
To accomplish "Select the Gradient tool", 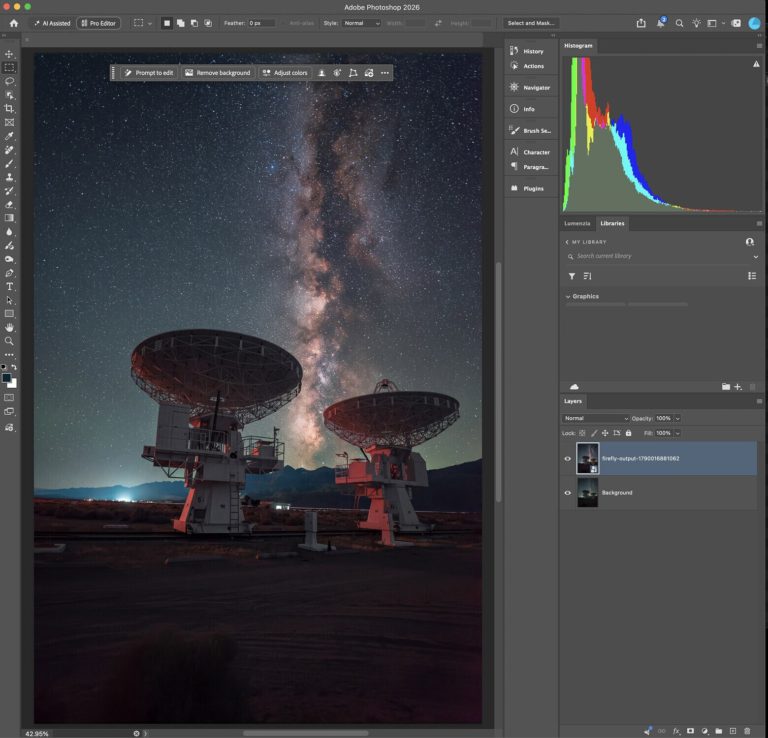I will pyautogui.click(x=9, y=218).
